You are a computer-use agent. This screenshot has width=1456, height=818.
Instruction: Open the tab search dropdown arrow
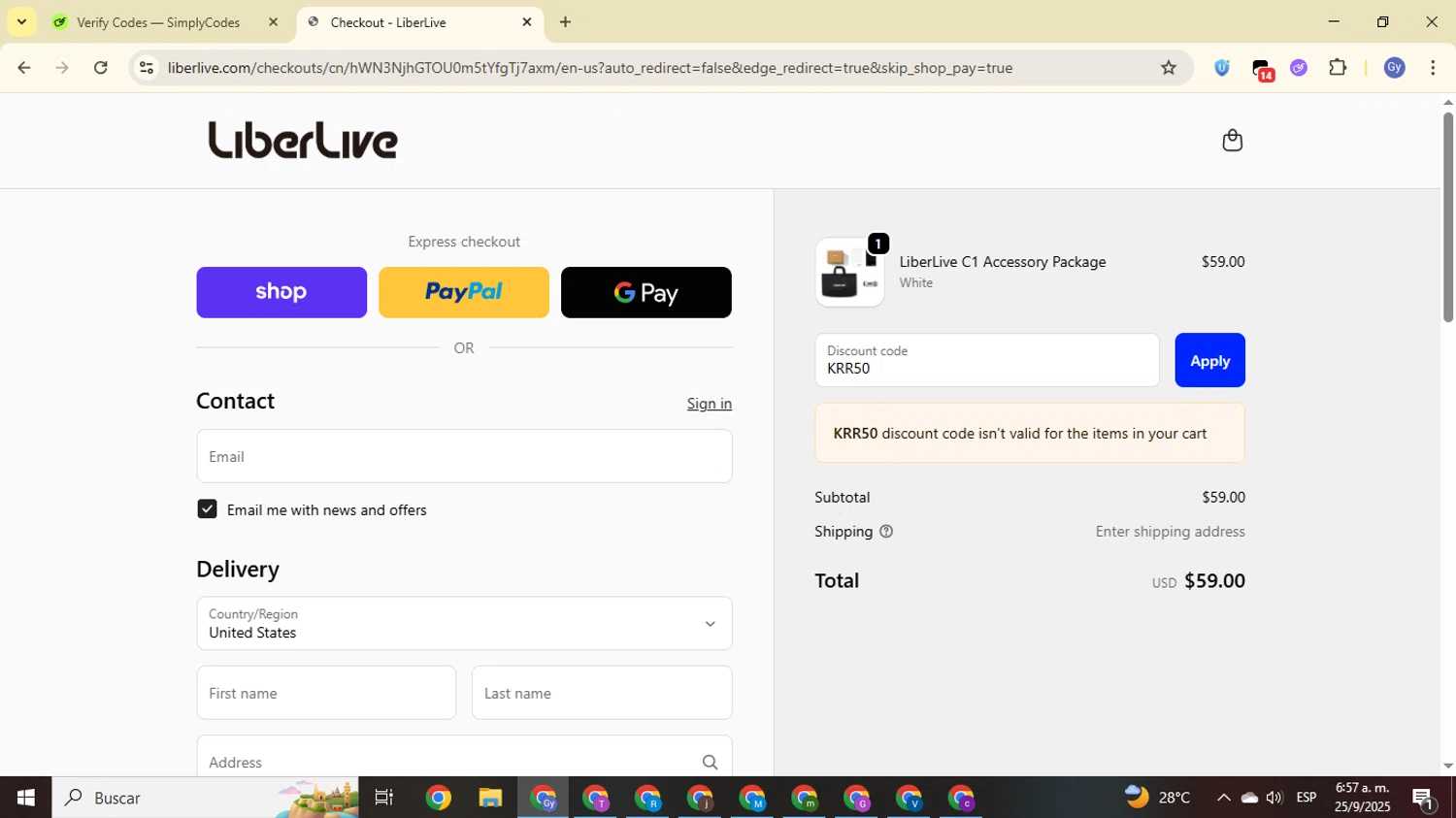(21, 21)
